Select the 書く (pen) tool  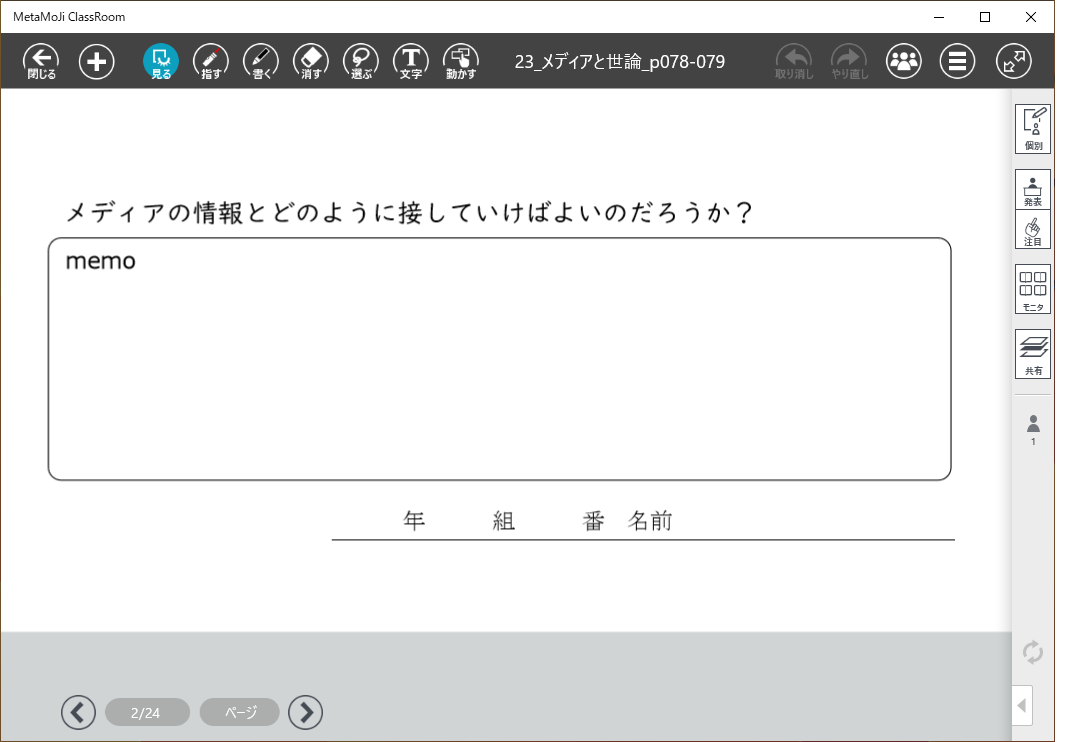(x=261, y=62)
